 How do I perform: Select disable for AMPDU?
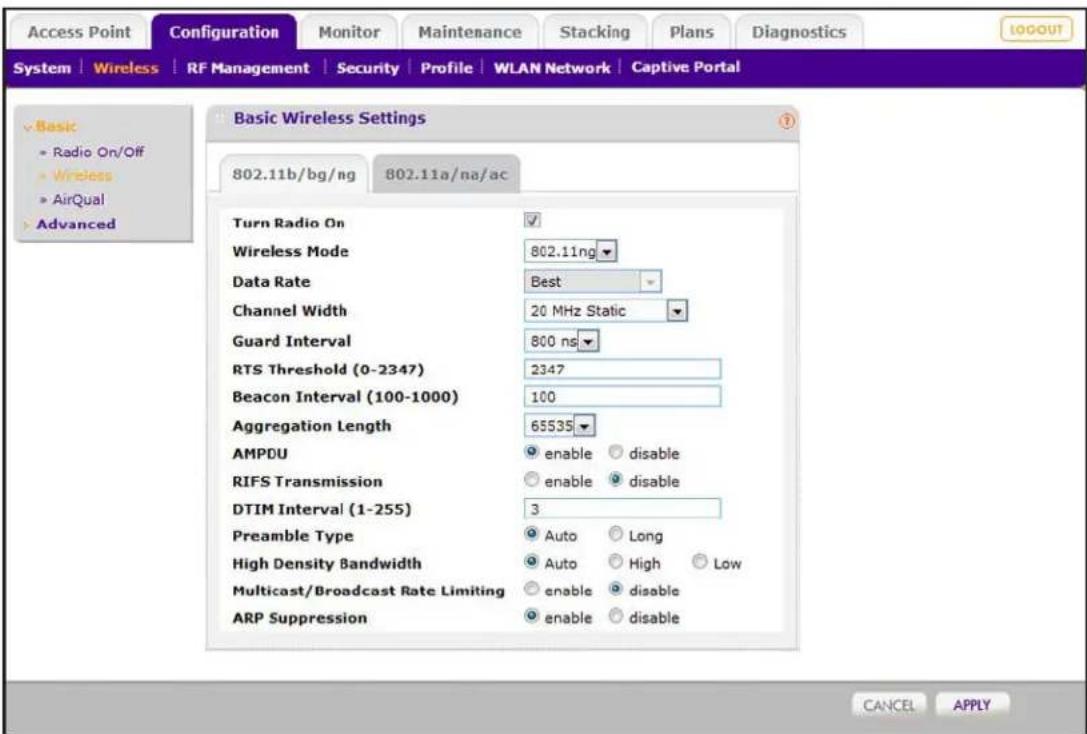click(616, 453)
